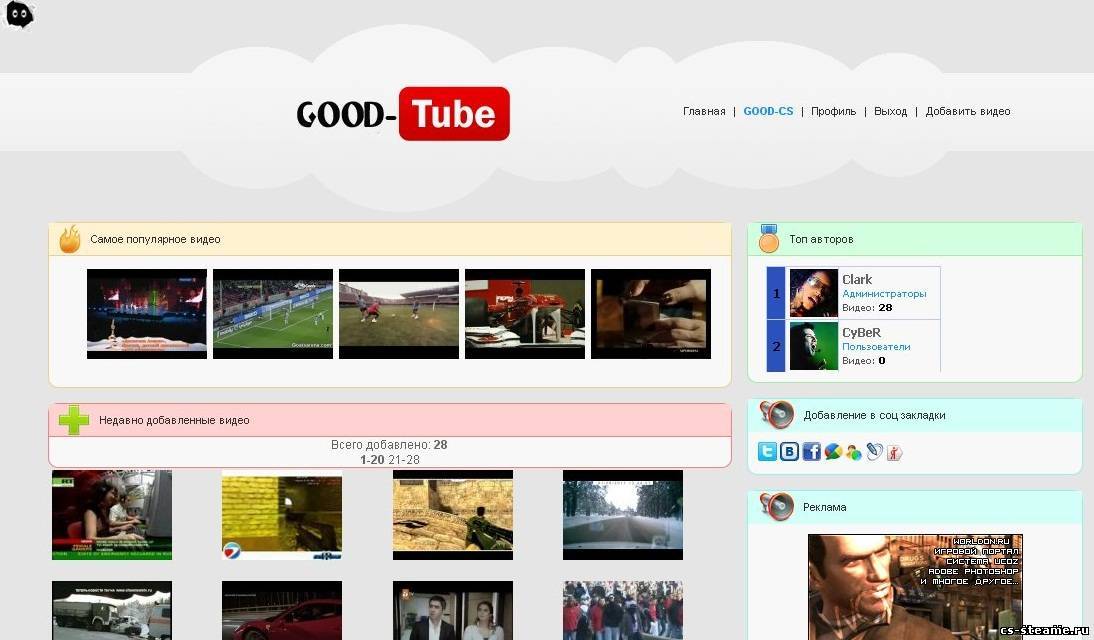Select the current page 1-20 in pagination
The image size is (1094, 640).
[372, 460]
